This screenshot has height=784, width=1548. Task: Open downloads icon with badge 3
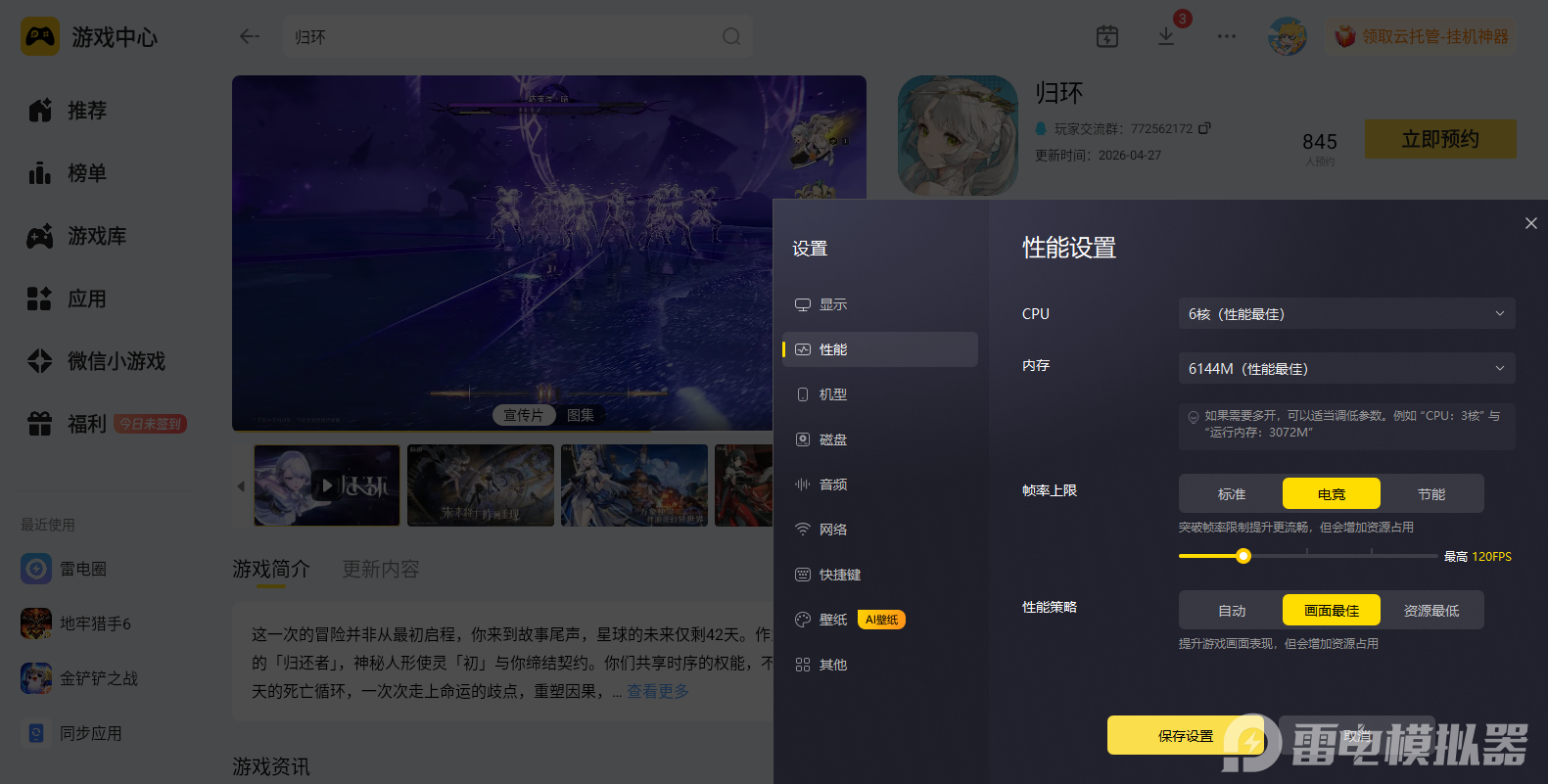[x=1166, y=36]
